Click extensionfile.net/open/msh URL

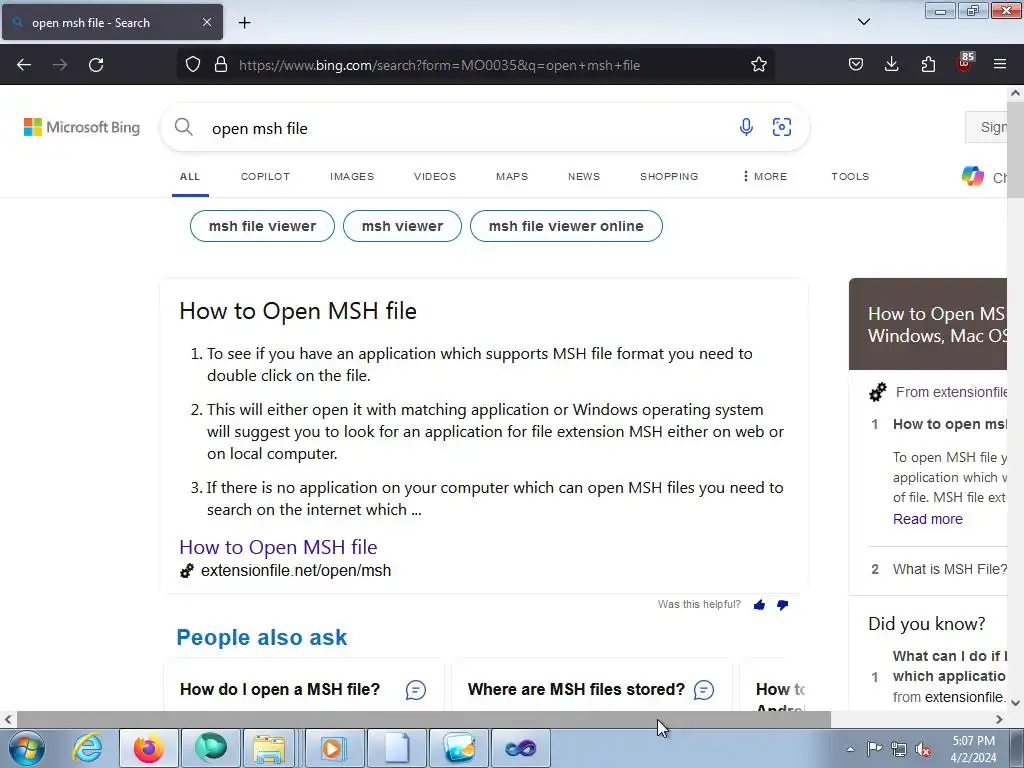click(x=296, y=571)
